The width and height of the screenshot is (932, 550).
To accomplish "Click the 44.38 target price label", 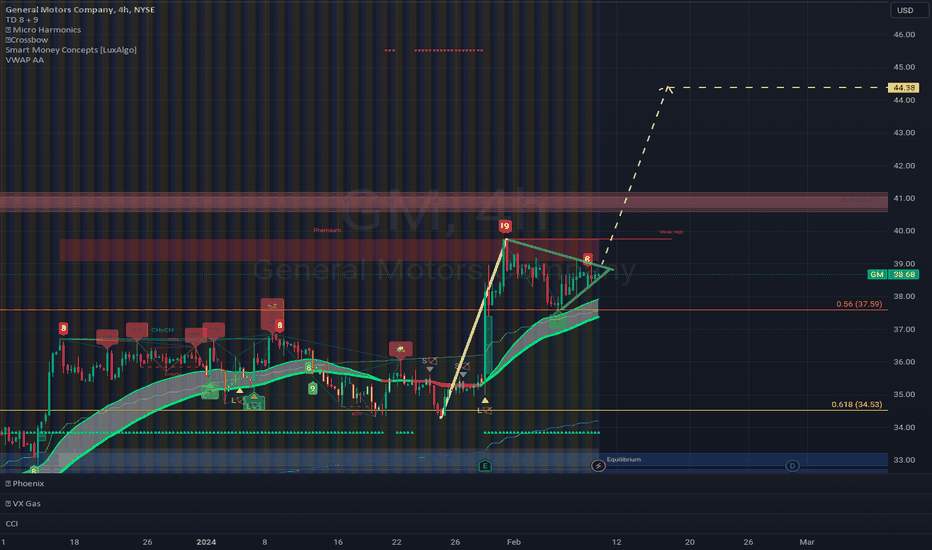I will (x=904, y=88).
